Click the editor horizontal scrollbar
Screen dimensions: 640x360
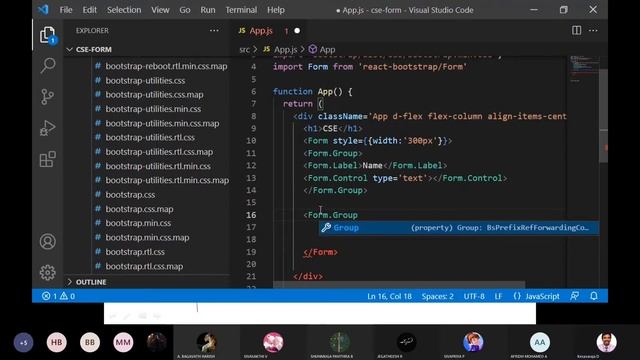coord(399,284)
